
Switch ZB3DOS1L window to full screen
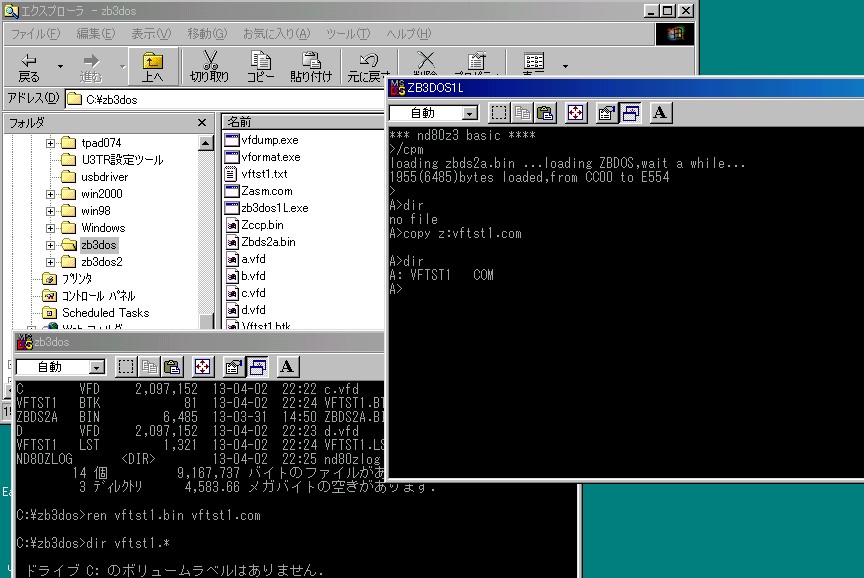coord(575,113)
